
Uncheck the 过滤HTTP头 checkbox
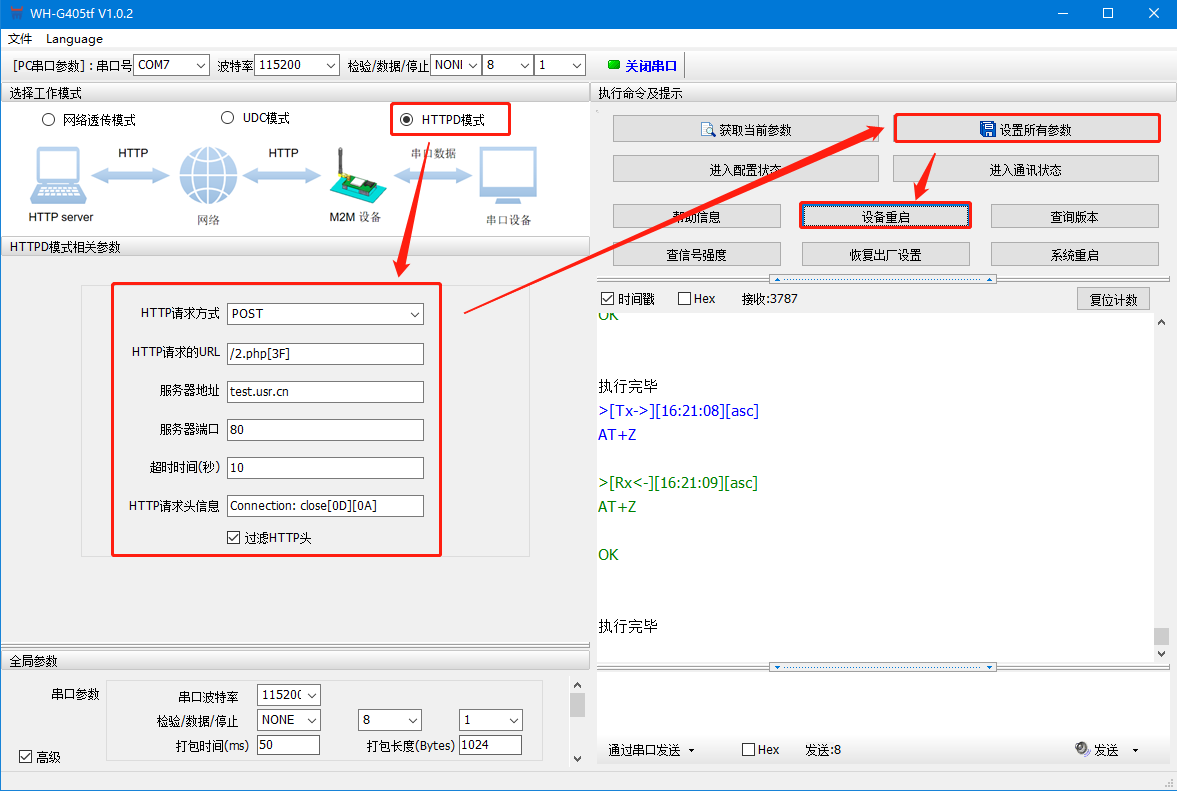(234, 538)
